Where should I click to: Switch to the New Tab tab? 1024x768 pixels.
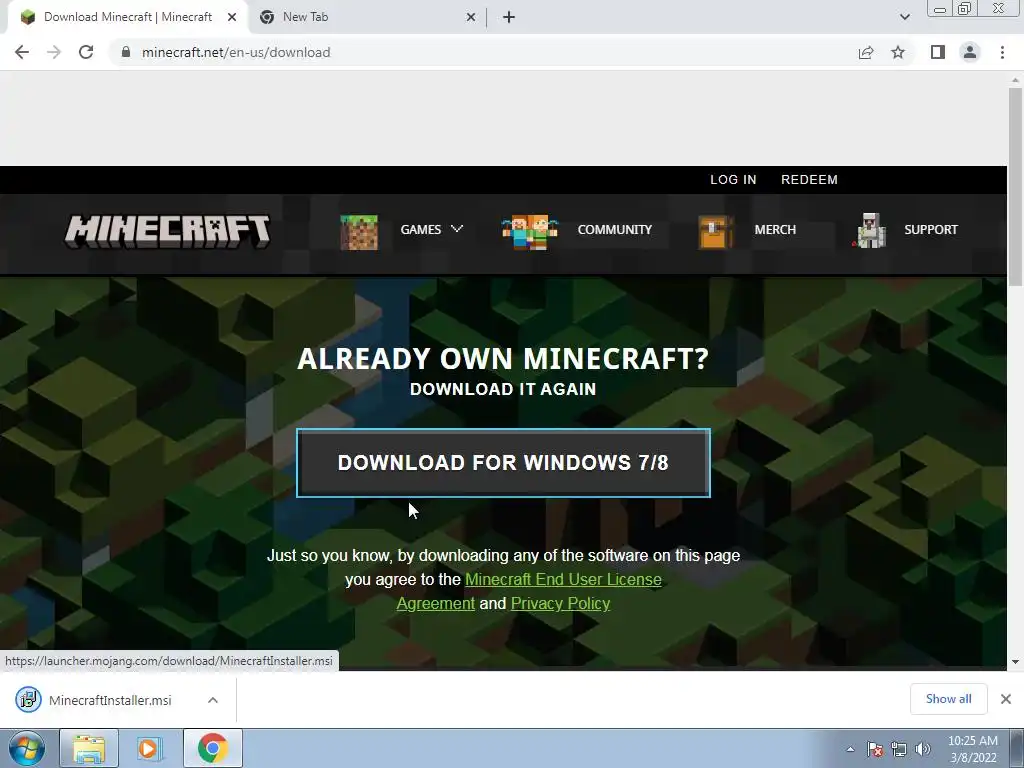point(366,17)
